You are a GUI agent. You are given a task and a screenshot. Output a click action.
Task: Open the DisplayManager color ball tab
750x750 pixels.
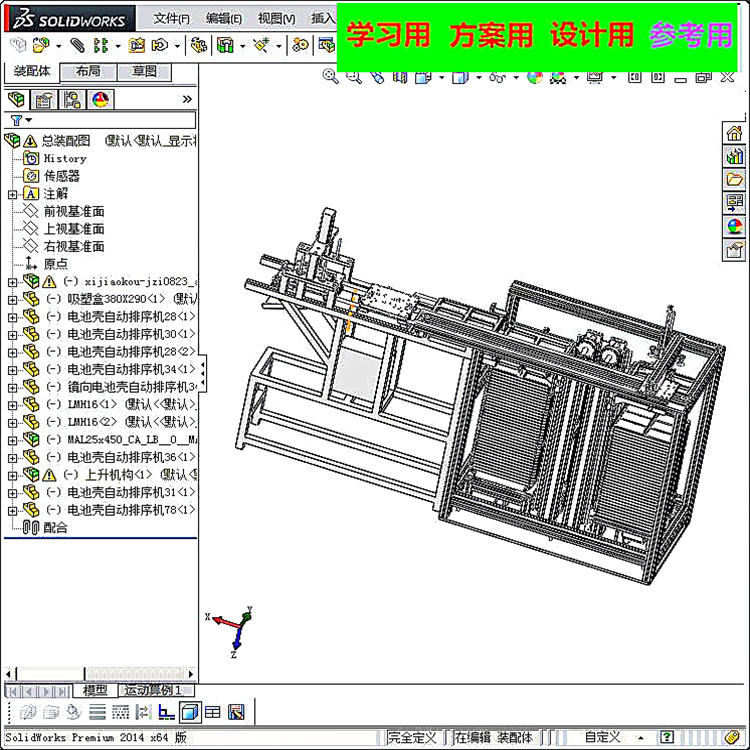pyautogui.click(x=100, y=99)
